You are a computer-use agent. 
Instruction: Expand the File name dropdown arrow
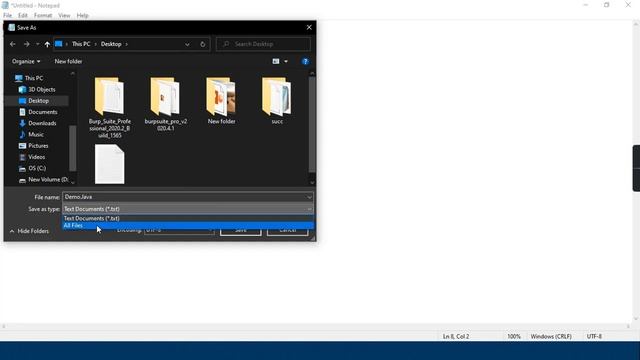coord(309,197)
